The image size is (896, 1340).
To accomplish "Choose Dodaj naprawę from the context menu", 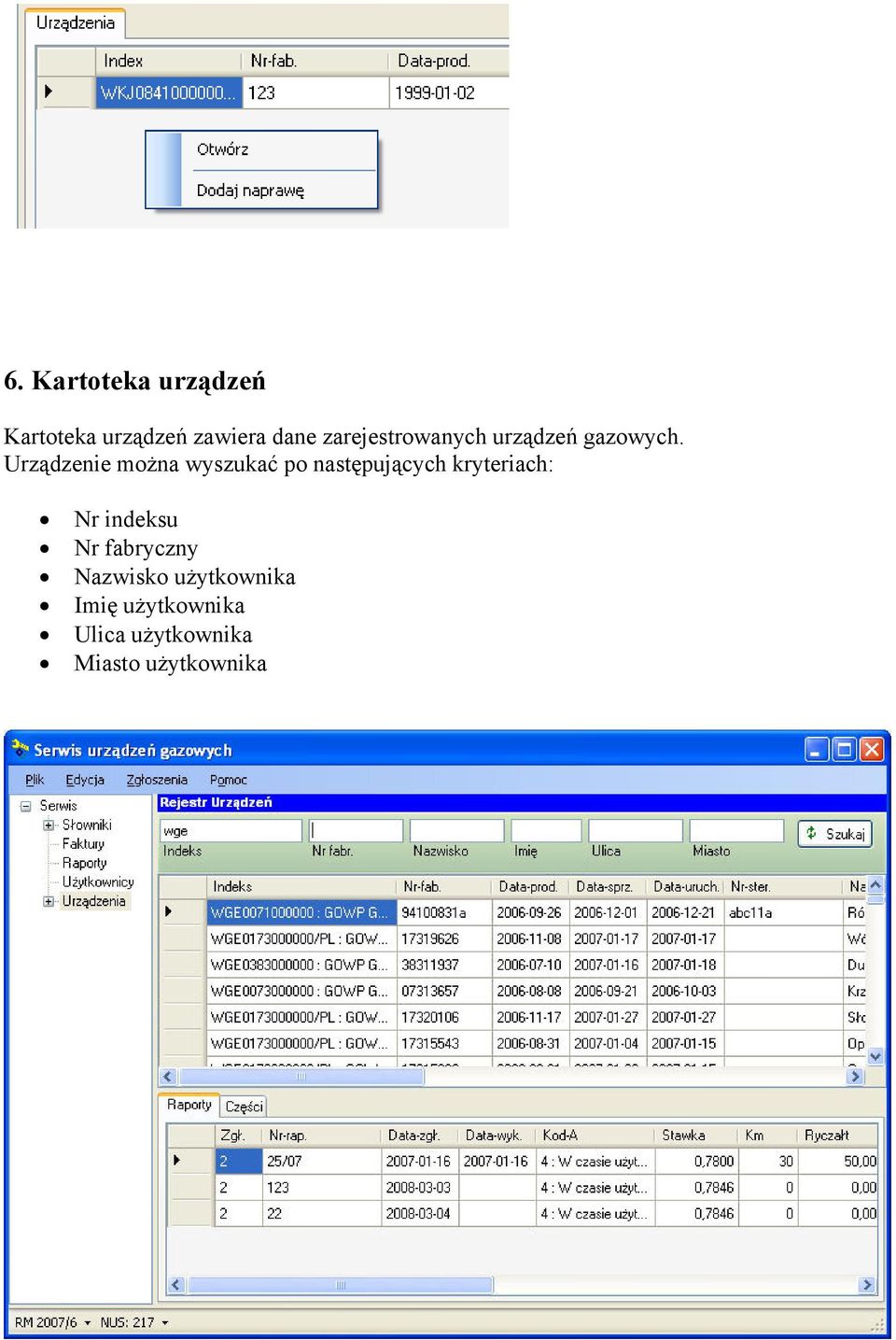I will (250, 190).
